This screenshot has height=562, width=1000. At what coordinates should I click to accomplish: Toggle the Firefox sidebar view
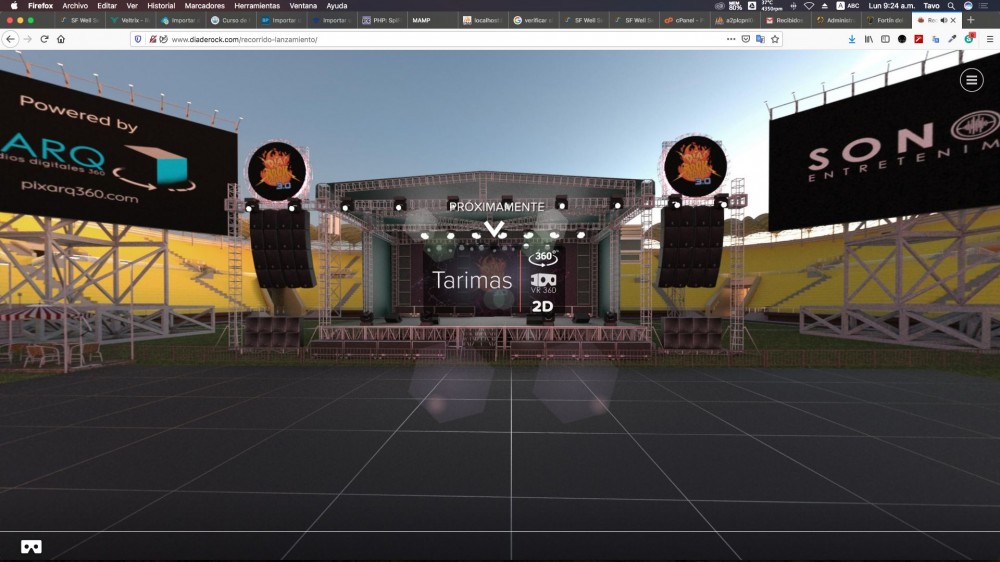tap(885, 39)
